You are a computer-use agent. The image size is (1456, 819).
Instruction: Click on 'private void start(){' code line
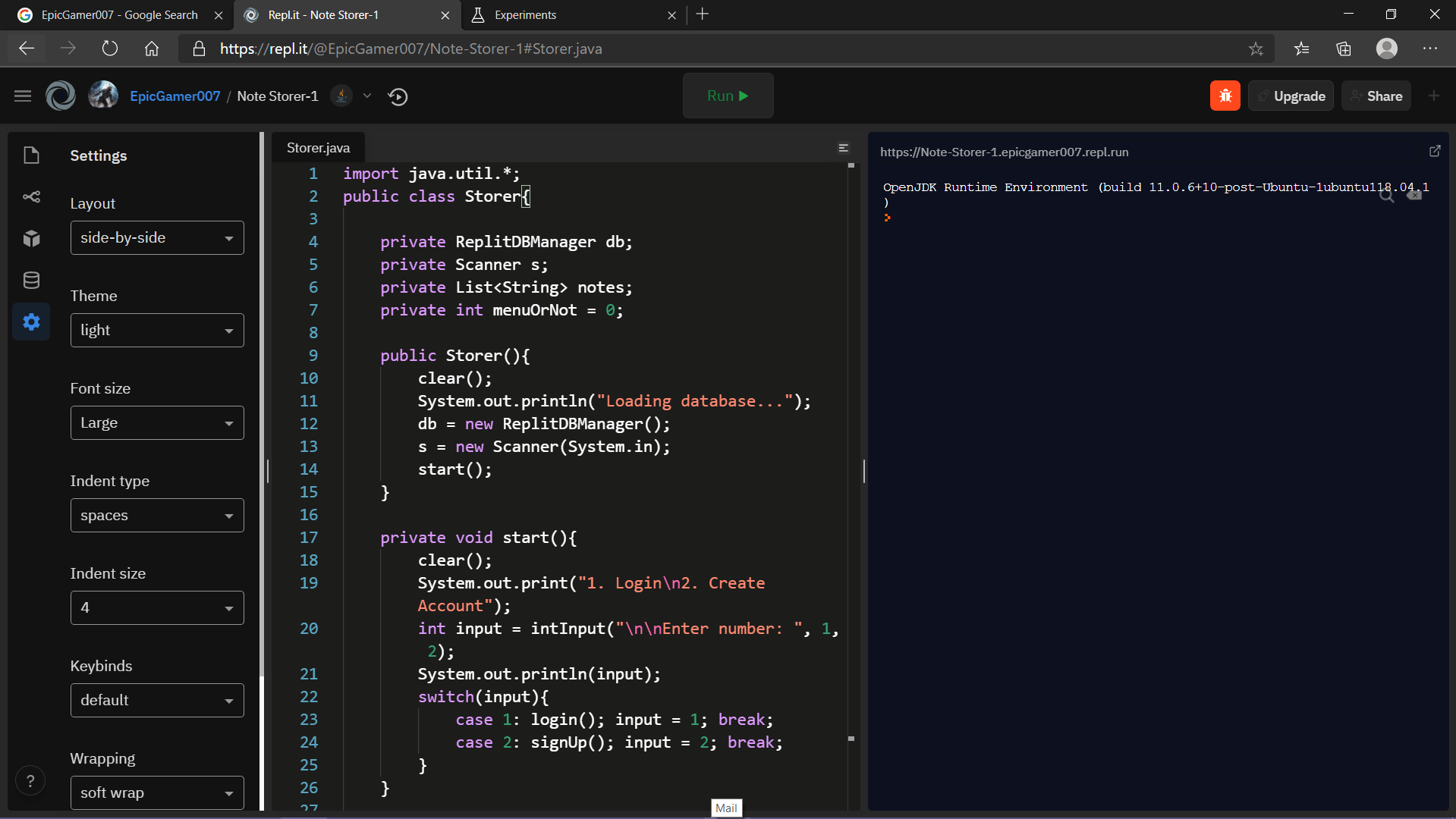pos(478,538)
